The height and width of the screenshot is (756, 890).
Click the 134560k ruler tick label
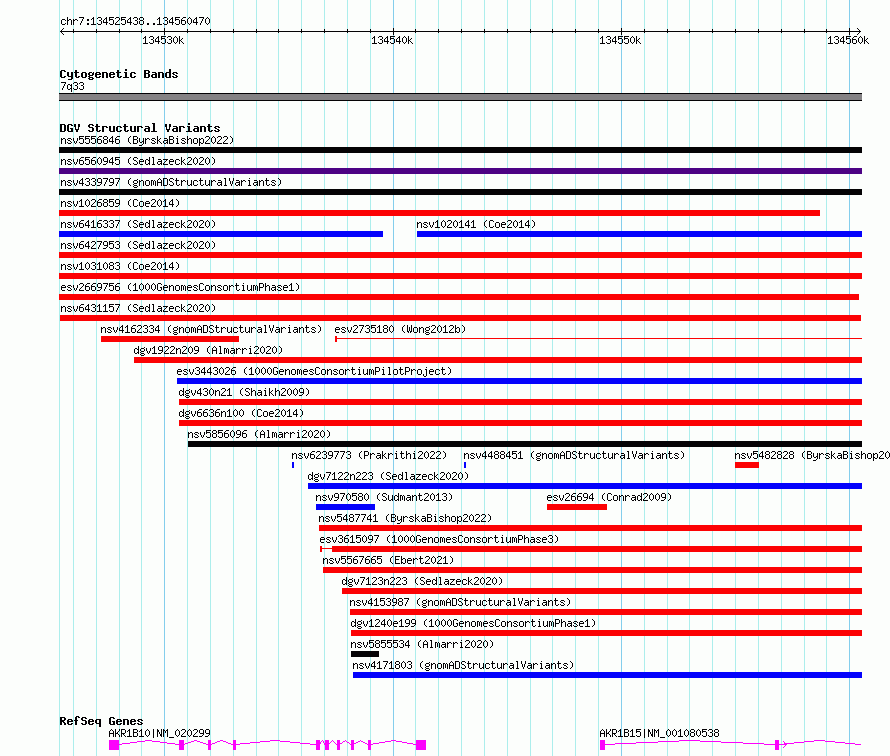click(847, 40)
